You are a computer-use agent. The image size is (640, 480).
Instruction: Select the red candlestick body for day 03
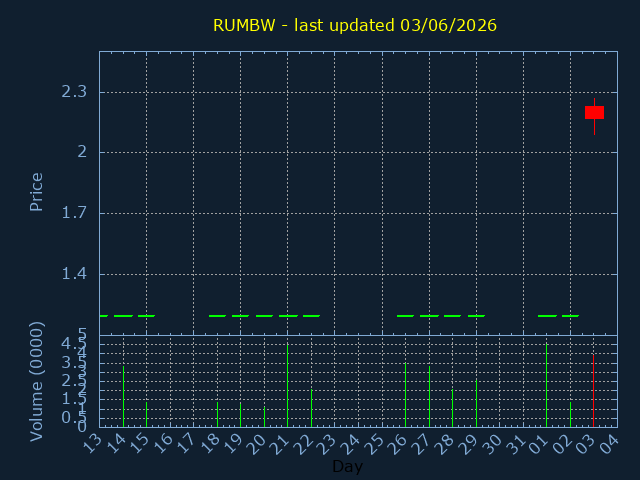(594, 112)
